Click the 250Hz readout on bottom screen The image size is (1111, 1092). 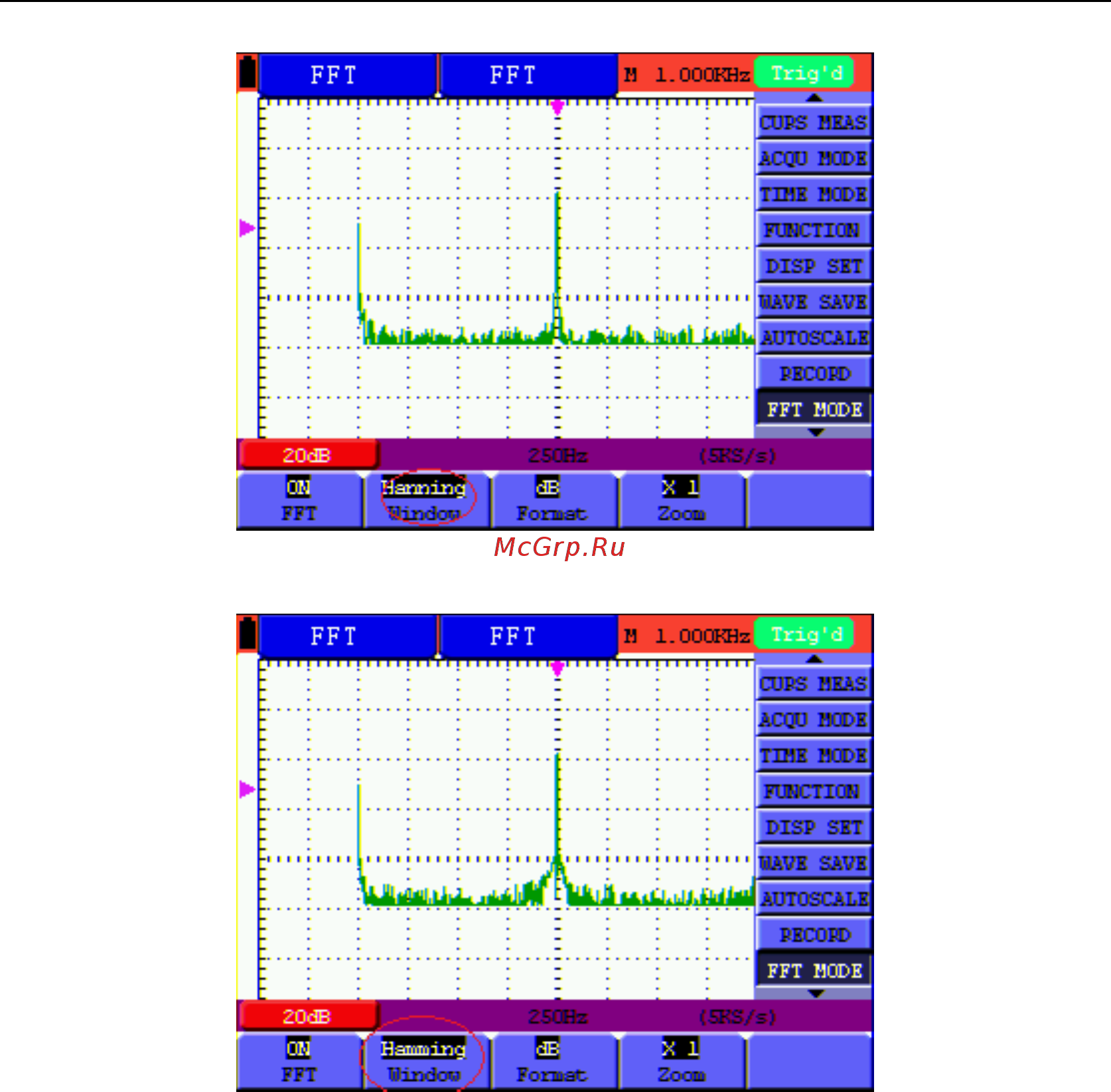pyautogui.click(x=557, y=1017)
